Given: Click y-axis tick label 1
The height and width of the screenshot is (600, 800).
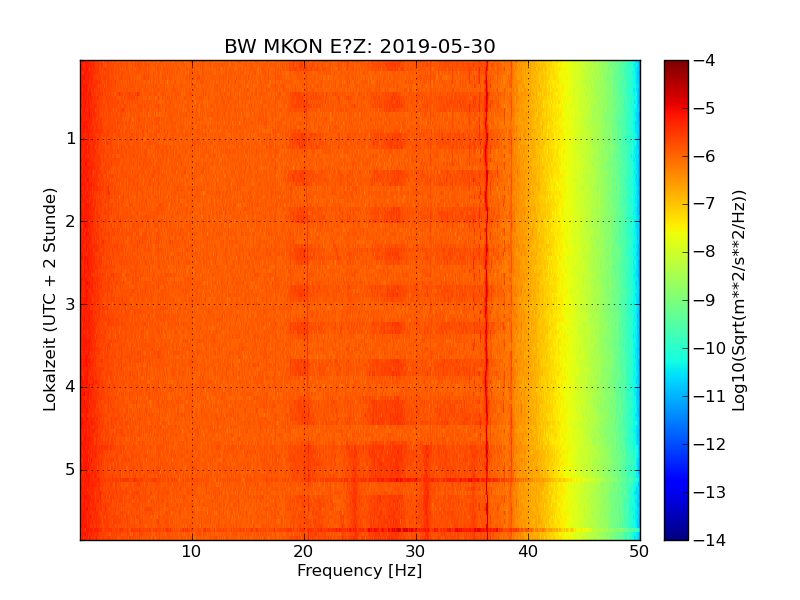Looking at the screenshot, I should [71, 139].
